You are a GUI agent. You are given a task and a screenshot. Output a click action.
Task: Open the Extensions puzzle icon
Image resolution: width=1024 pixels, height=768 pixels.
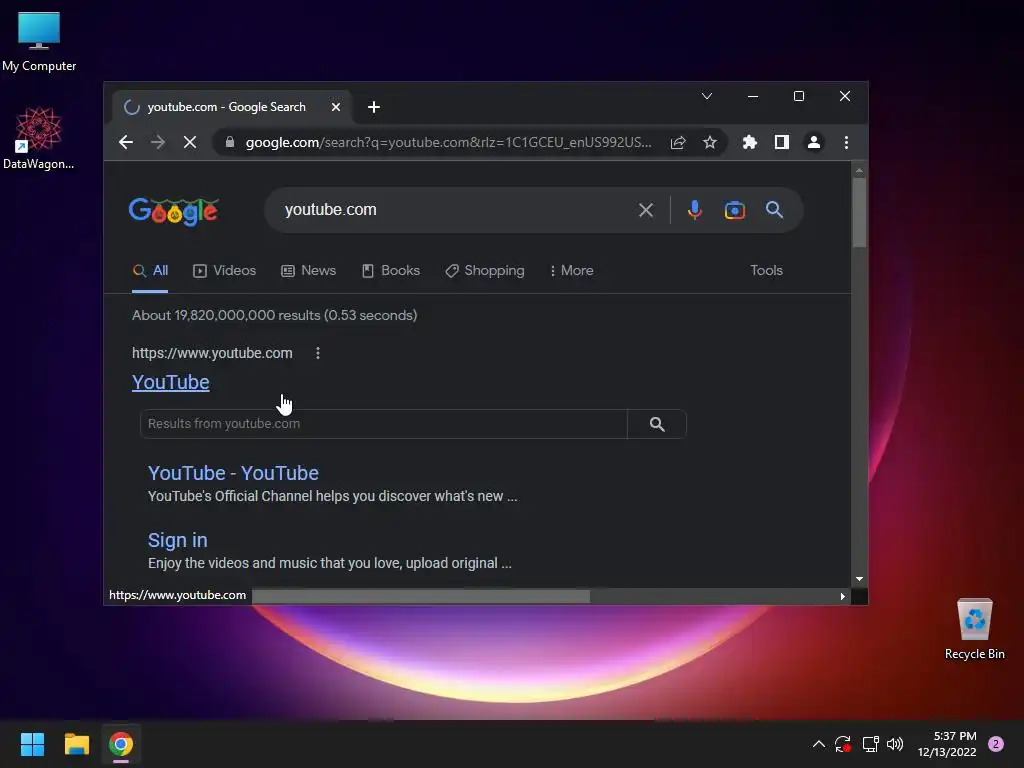[x=749, y=142]
